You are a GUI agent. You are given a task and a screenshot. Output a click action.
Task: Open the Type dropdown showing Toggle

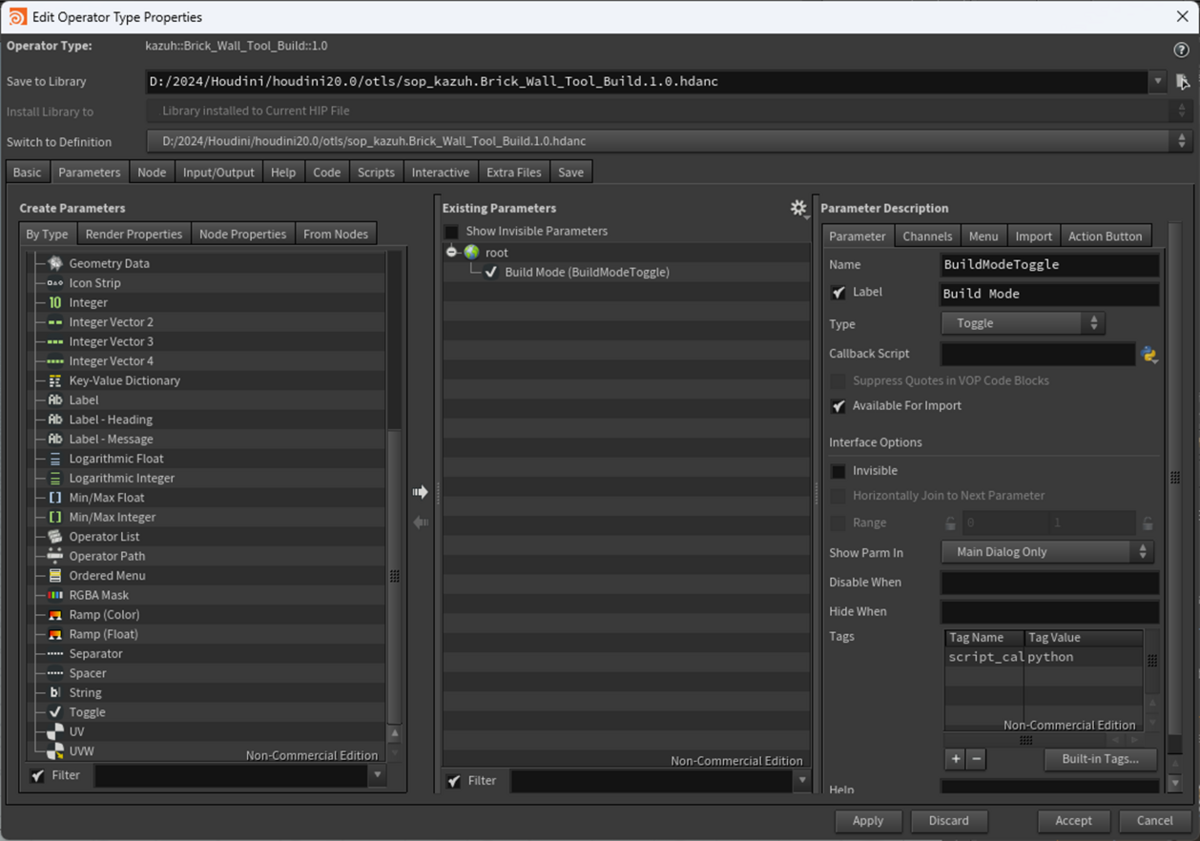point(1023,323)
